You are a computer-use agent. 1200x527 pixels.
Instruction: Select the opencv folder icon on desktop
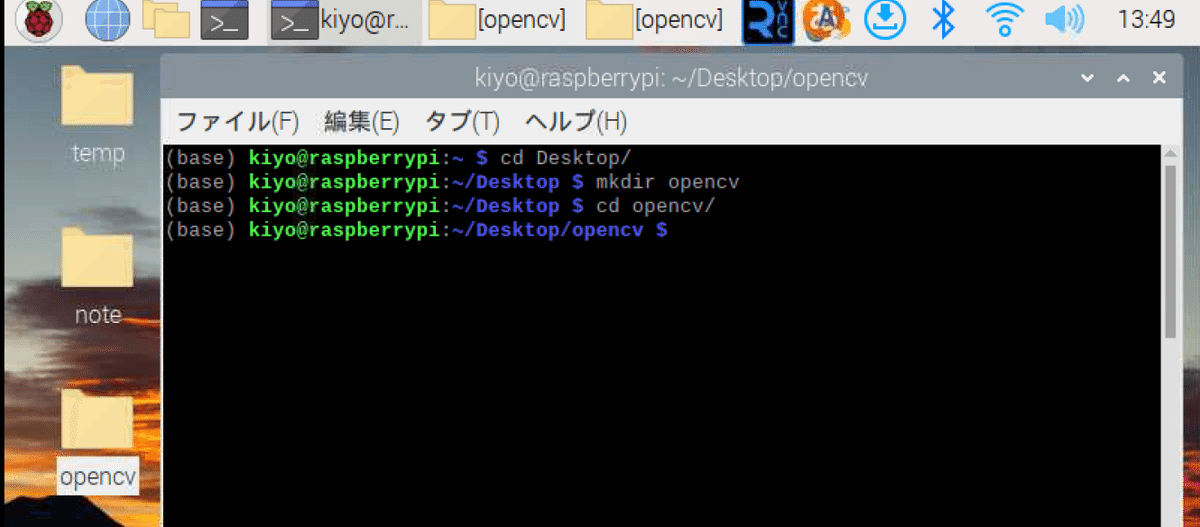pos(97,418)
